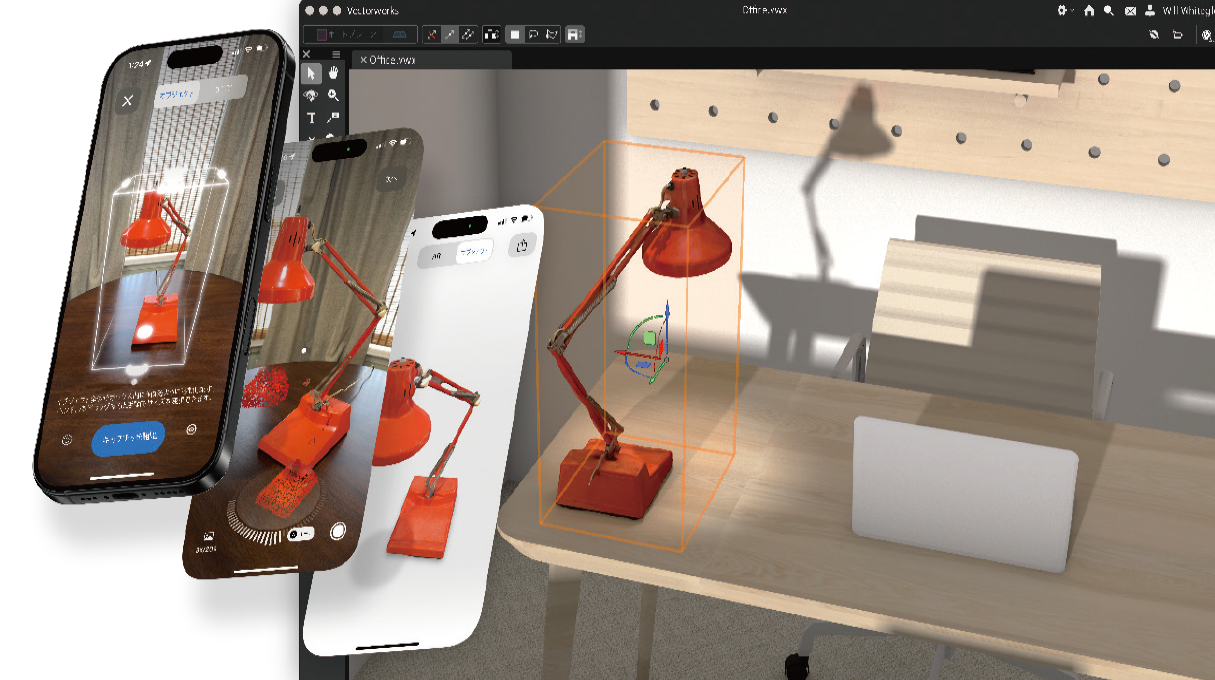Select the lasso marquee selection mode

click(533, 34)
